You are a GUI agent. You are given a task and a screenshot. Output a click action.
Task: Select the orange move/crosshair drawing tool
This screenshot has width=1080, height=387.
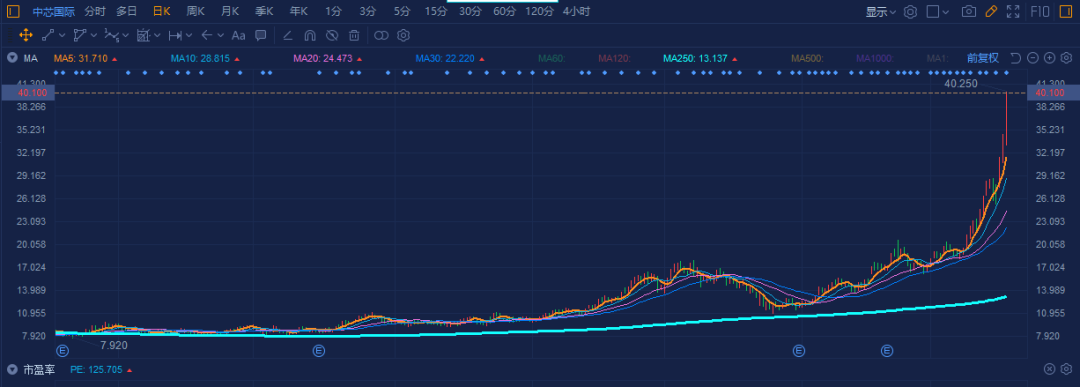pyautogui.click(x=26, y=35)
